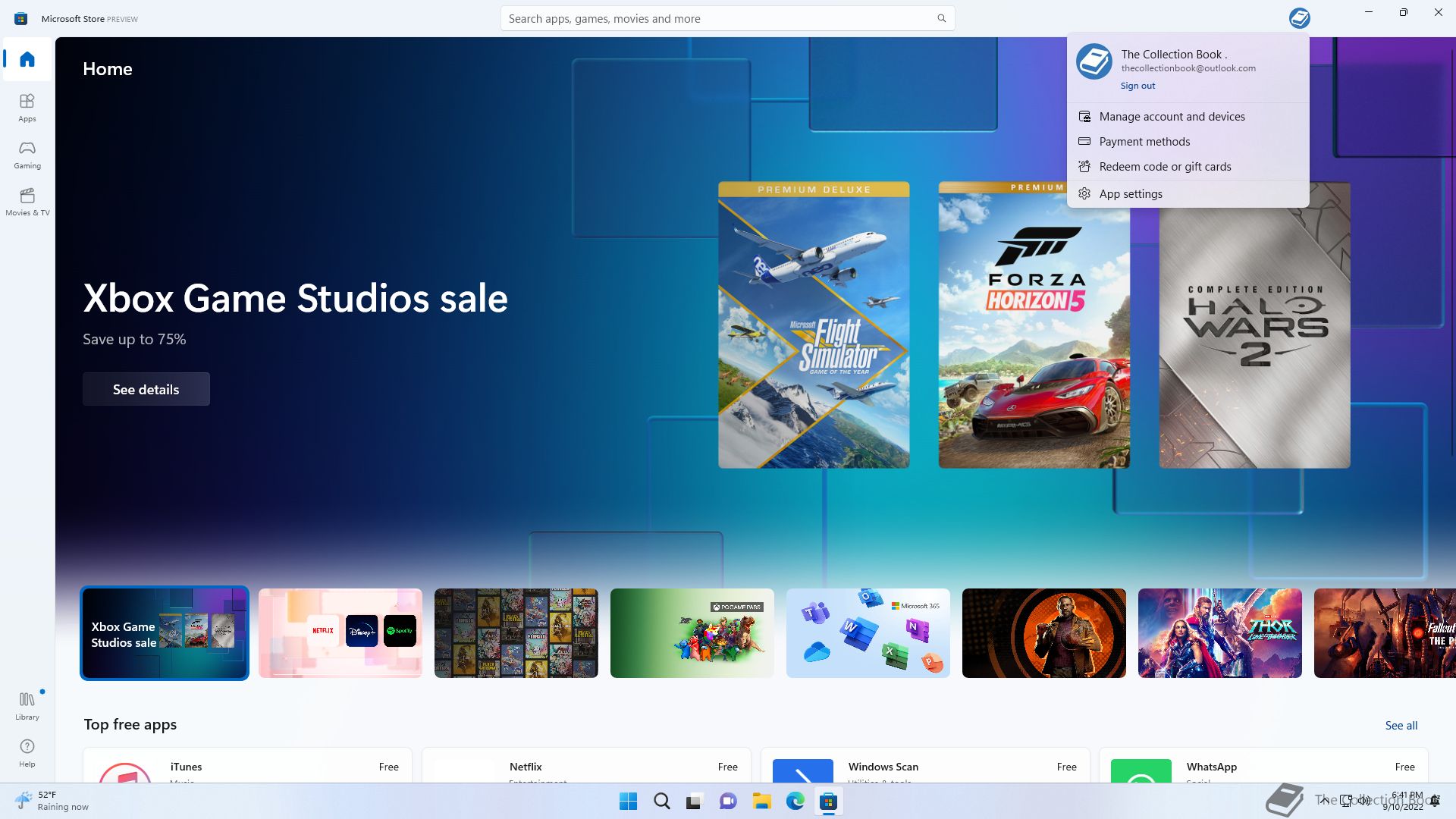This screenshot has width=1456, height=819.
Task: Click the Microsoft Store logo in the title bar
Action: [21, 18]
